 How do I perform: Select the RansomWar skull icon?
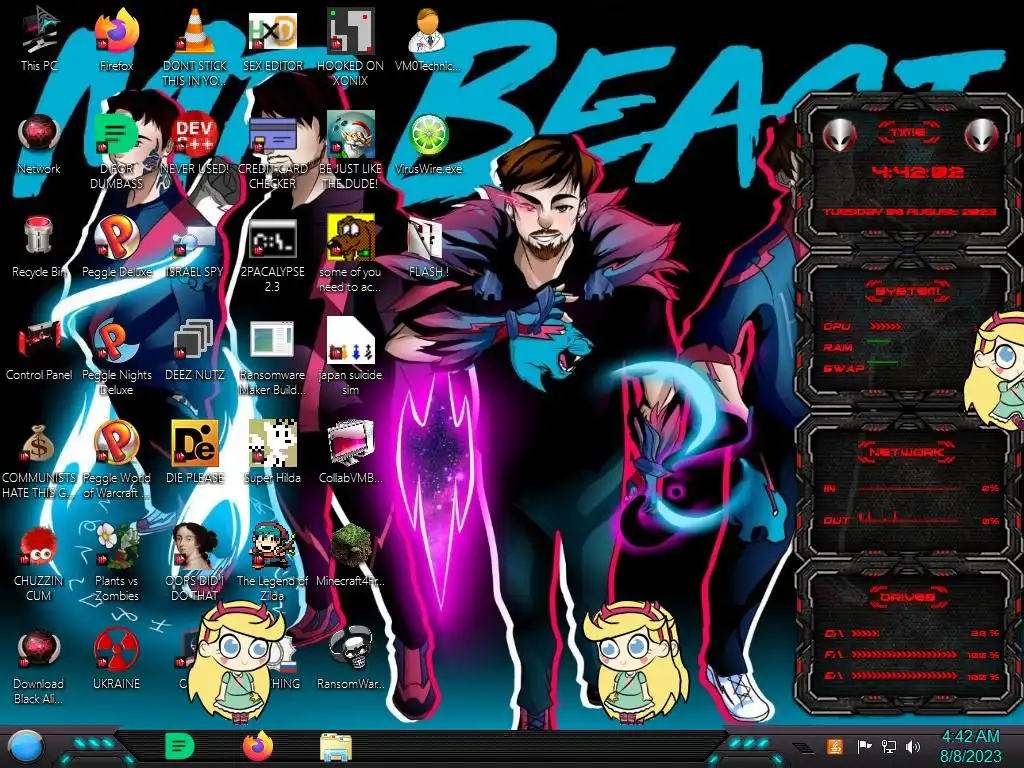tap(351, 649)
